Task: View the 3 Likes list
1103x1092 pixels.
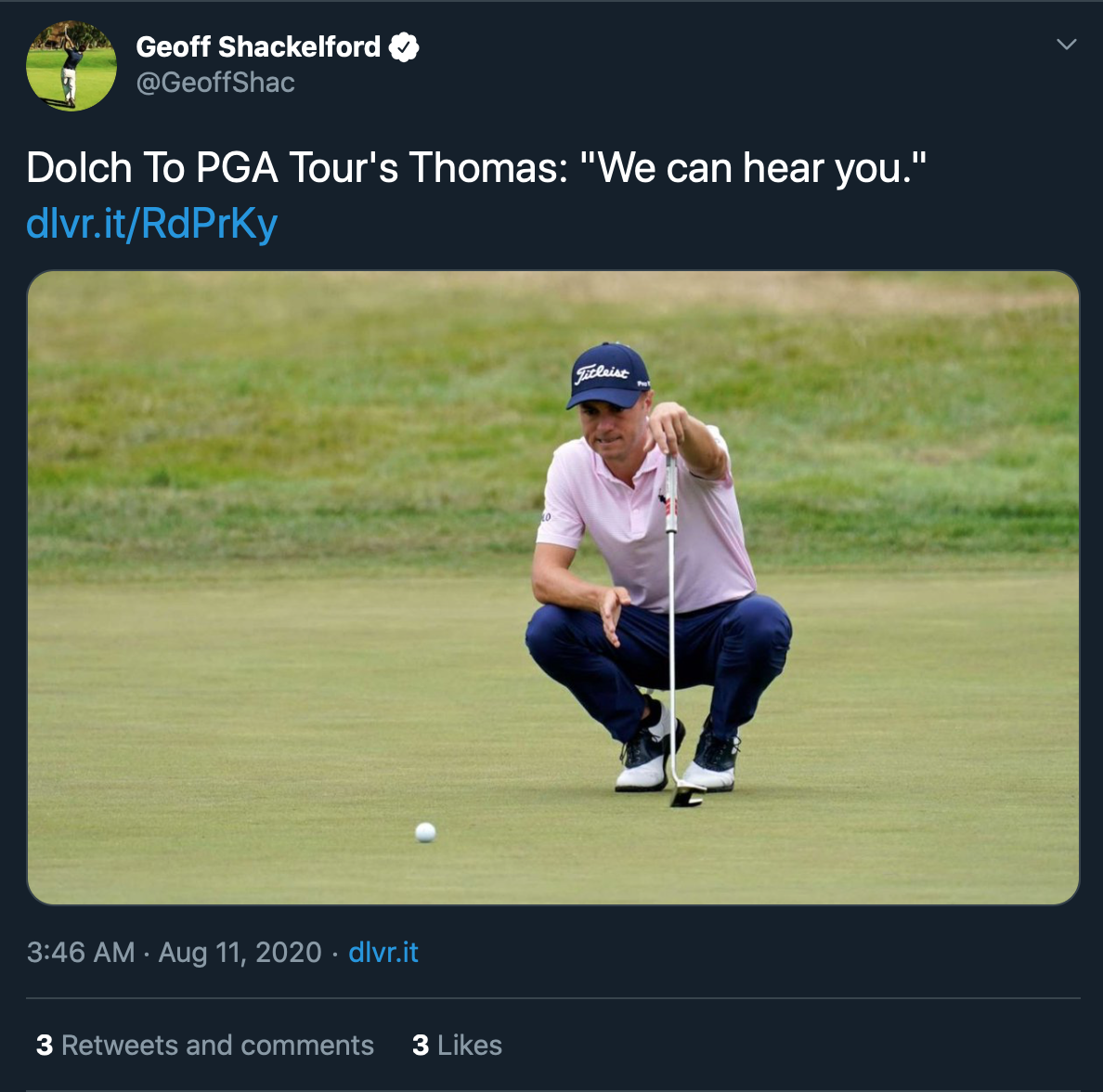Action: pos(457,1045)
